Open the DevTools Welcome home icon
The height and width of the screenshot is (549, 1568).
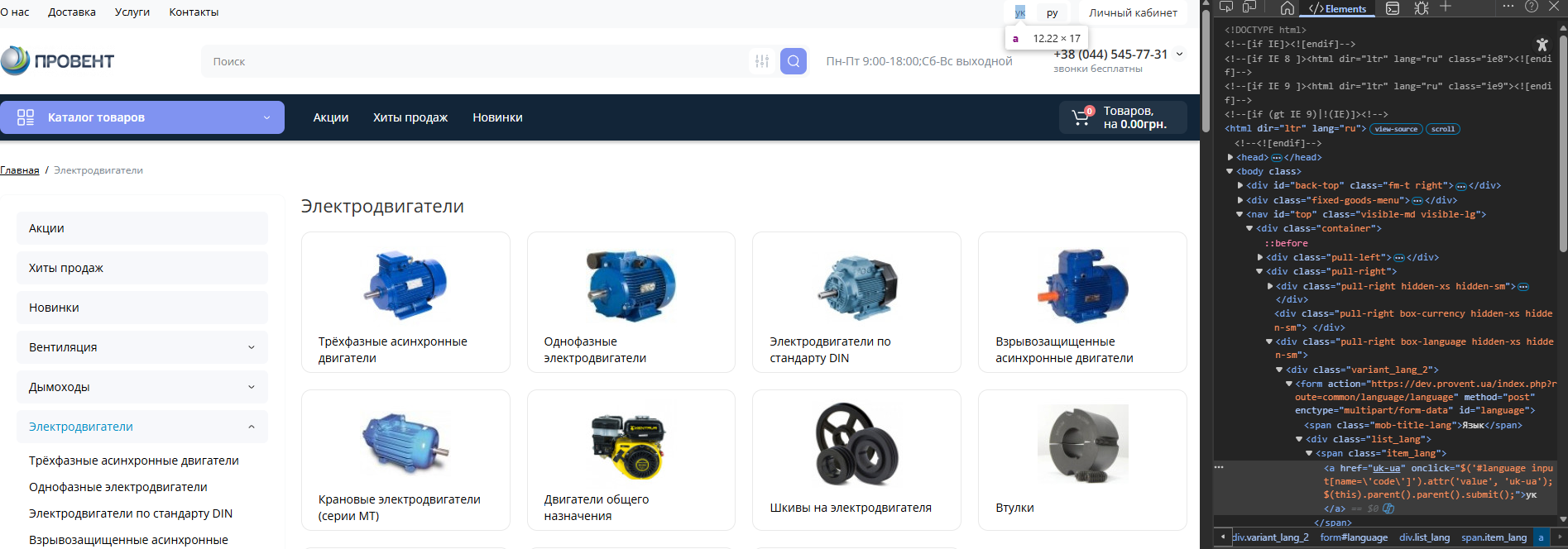tap(1287, 8)
